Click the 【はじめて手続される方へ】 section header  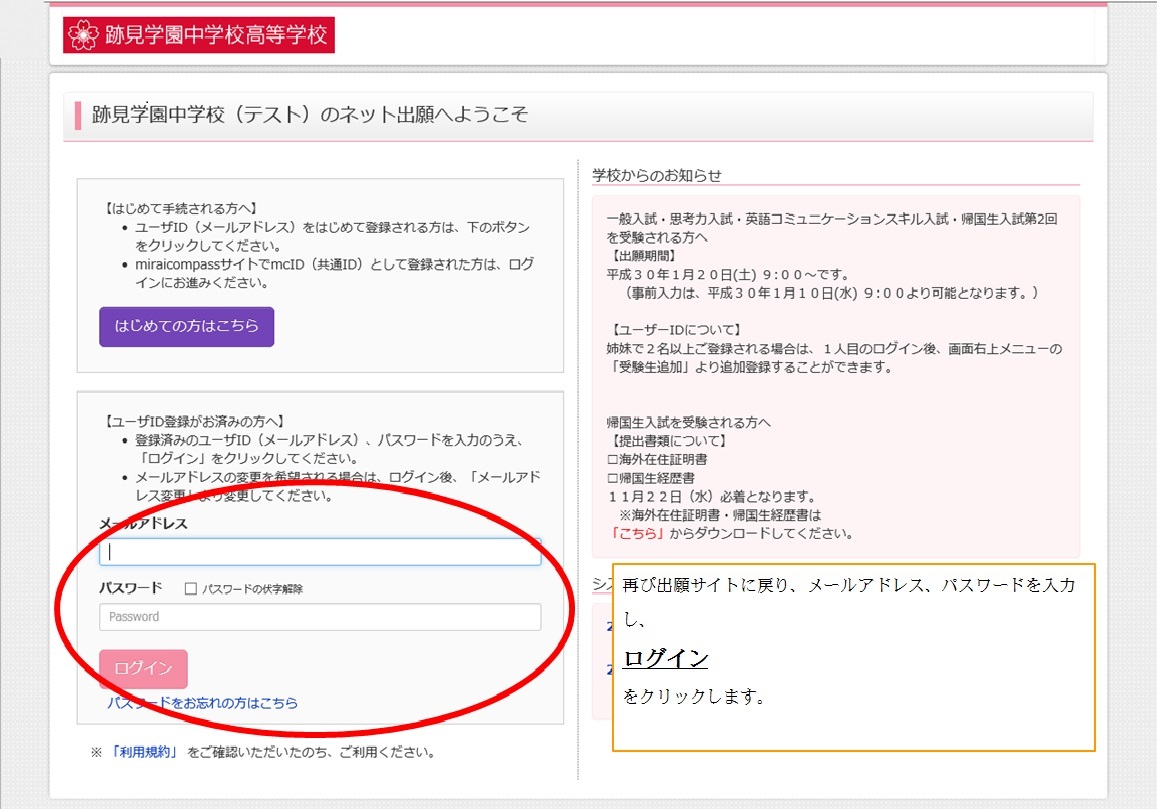coord(181,208)
